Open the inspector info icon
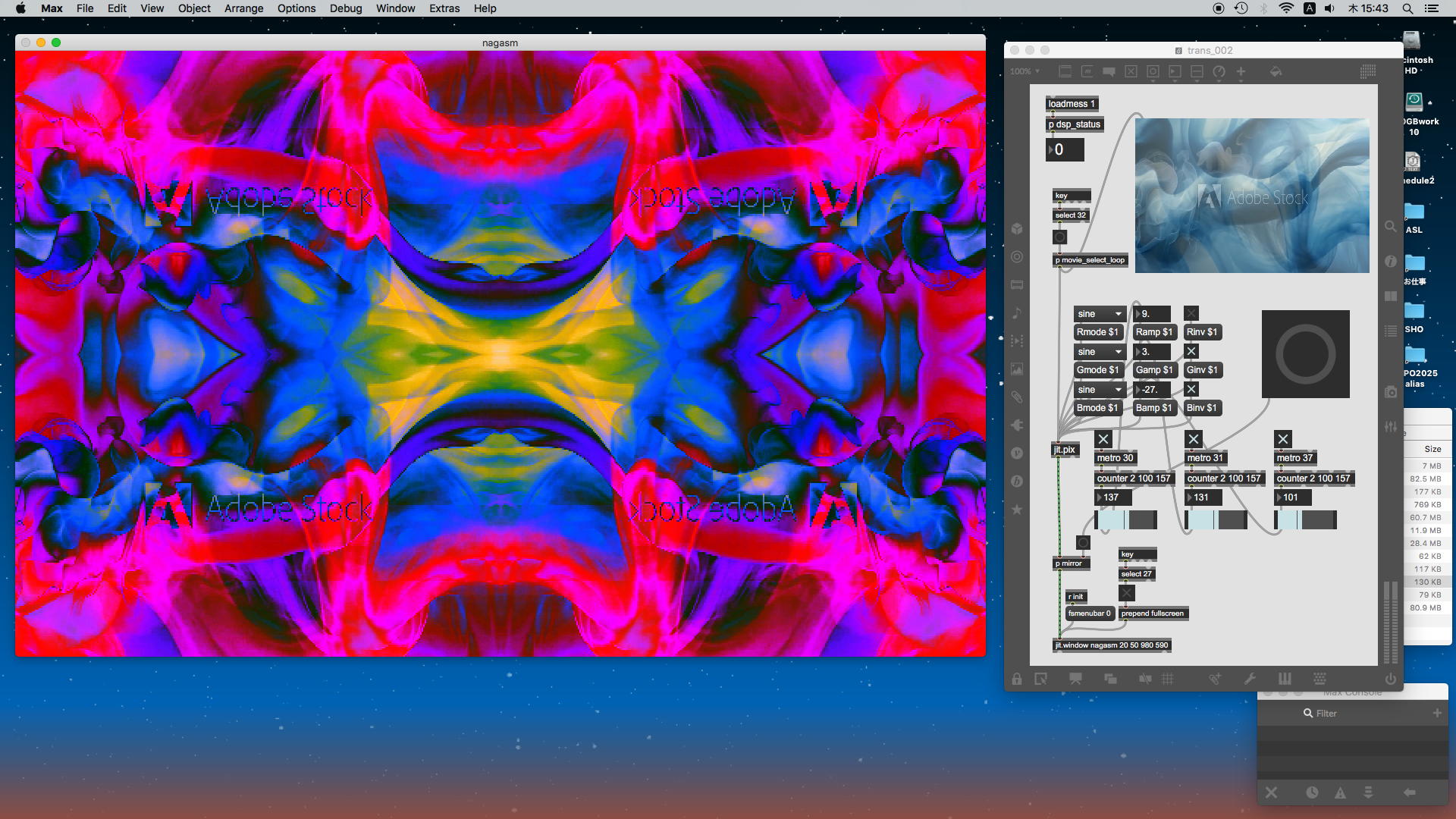The height and width of the screenshot is (819, 1456). point(1390,261)
